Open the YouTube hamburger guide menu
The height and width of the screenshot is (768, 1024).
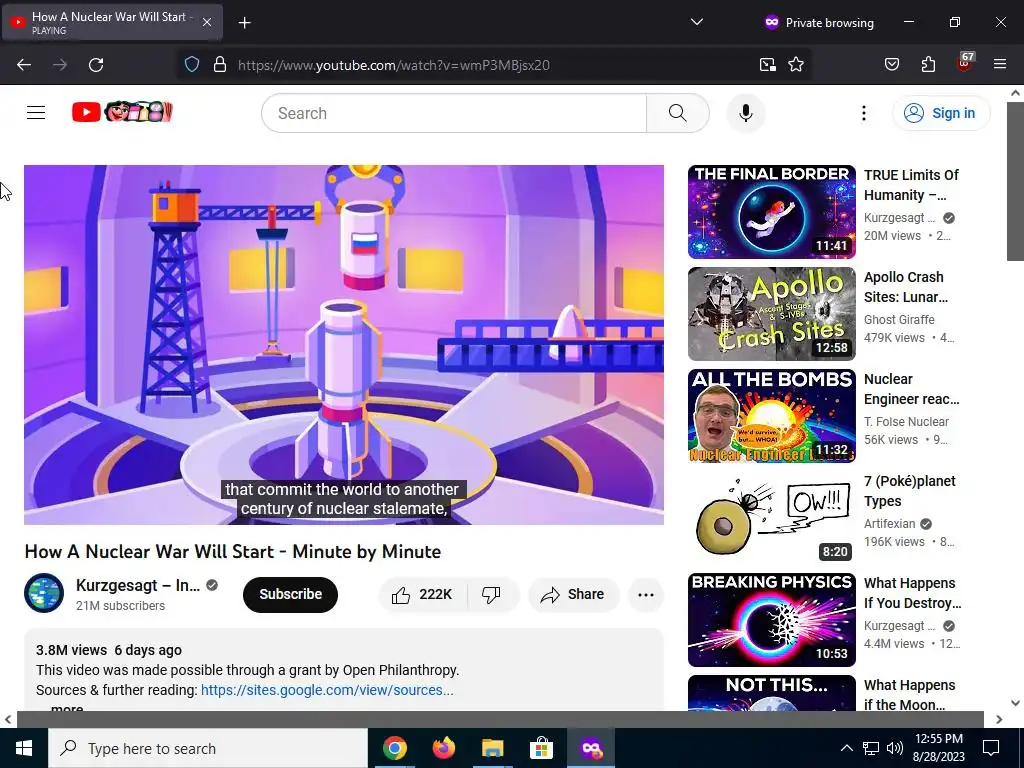point(36,113)
